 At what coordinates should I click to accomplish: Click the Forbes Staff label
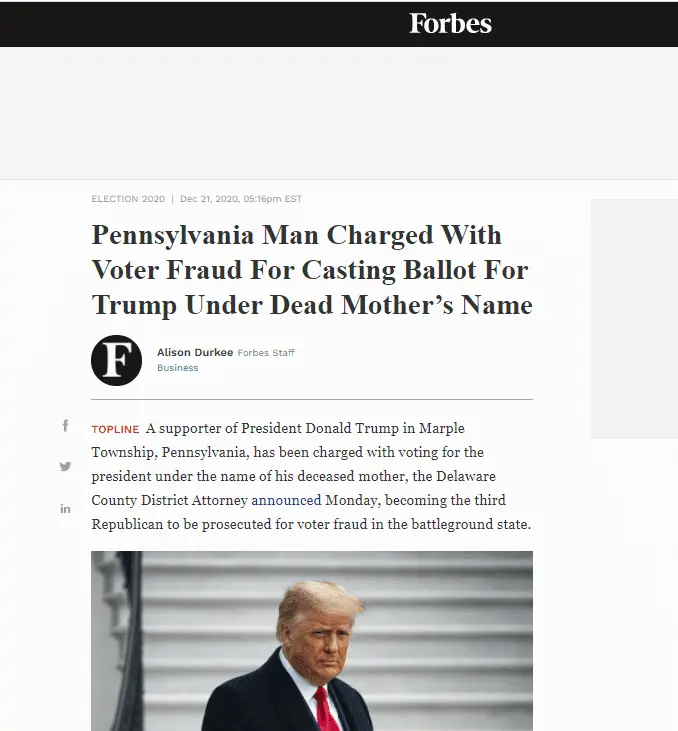coord(266,352)
